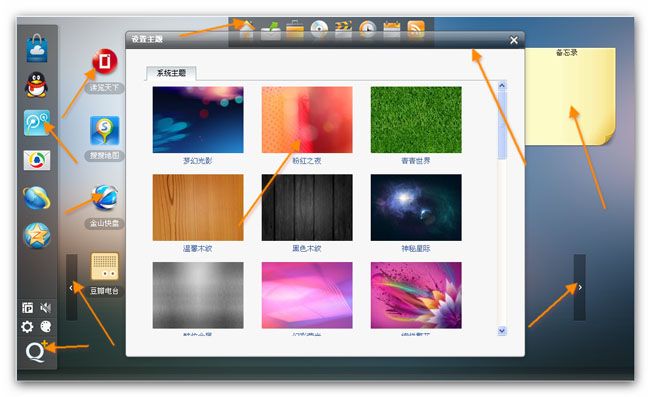The width and height of the screenshot is (650, 397).
Task: Choose the 粉红之夜 theme thumbnail
Action: coord(307,120)
